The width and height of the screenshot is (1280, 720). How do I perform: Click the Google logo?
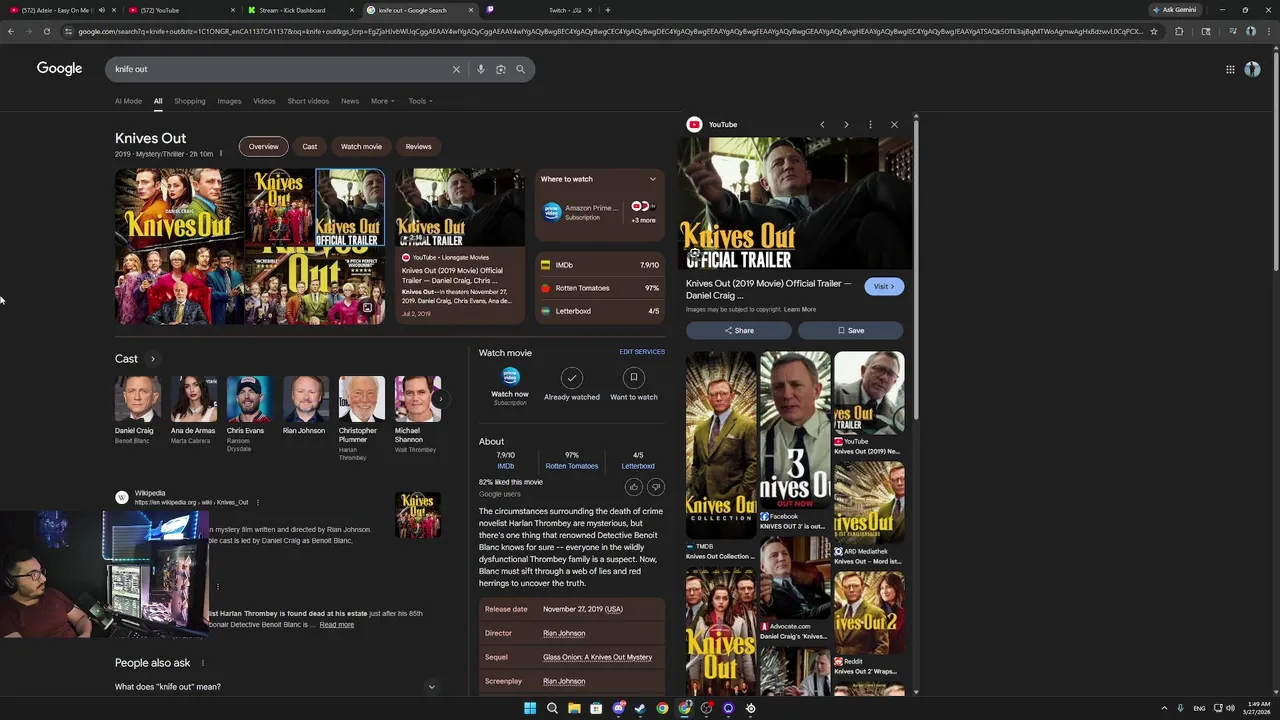(60, 69)
